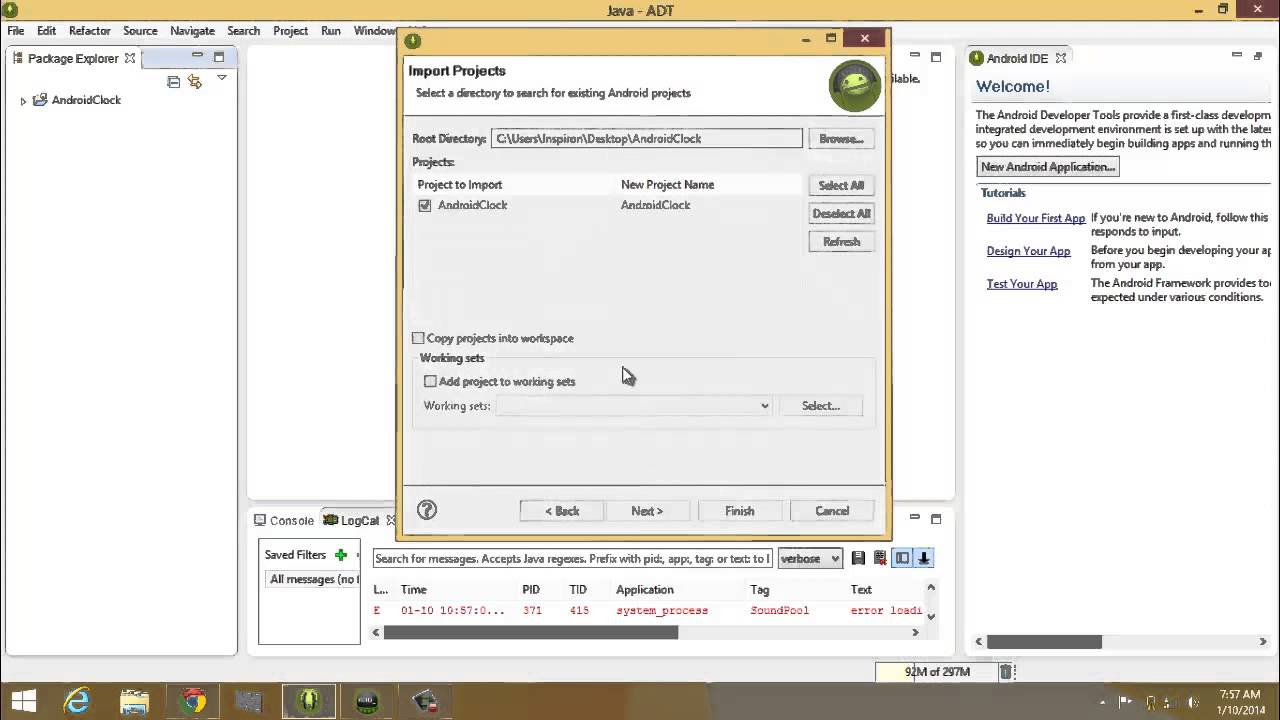Click the Select... working sets button
The image size is (1280, 720).
[821, 406]
